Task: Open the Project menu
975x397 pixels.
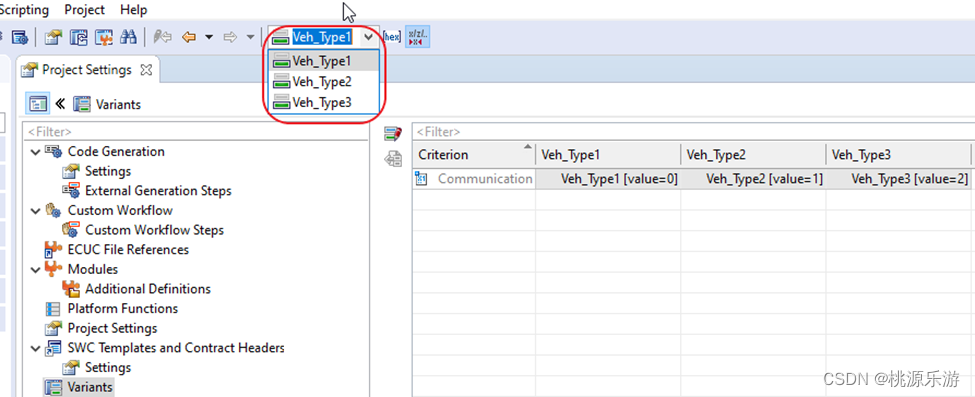Action: click(x=85, y=10)
